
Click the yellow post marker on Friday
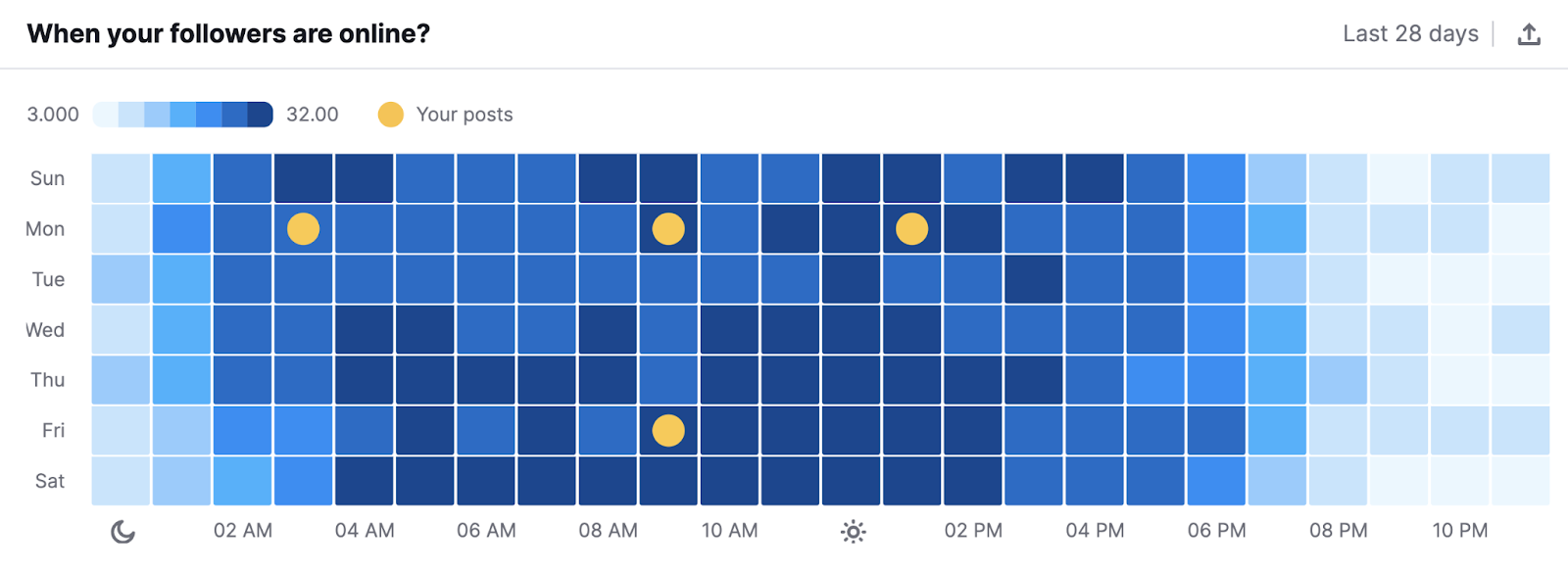pos(669,428)
